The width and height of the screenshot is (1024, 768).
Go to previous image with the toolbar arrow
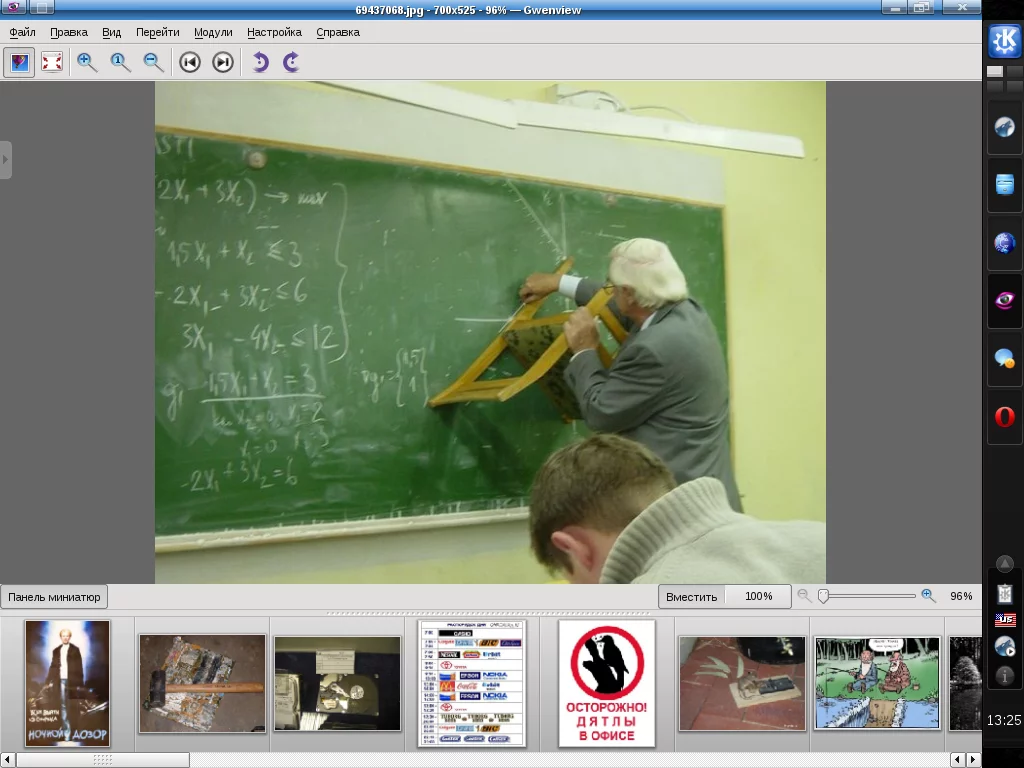pyautogui.click(x=189, y=62)
